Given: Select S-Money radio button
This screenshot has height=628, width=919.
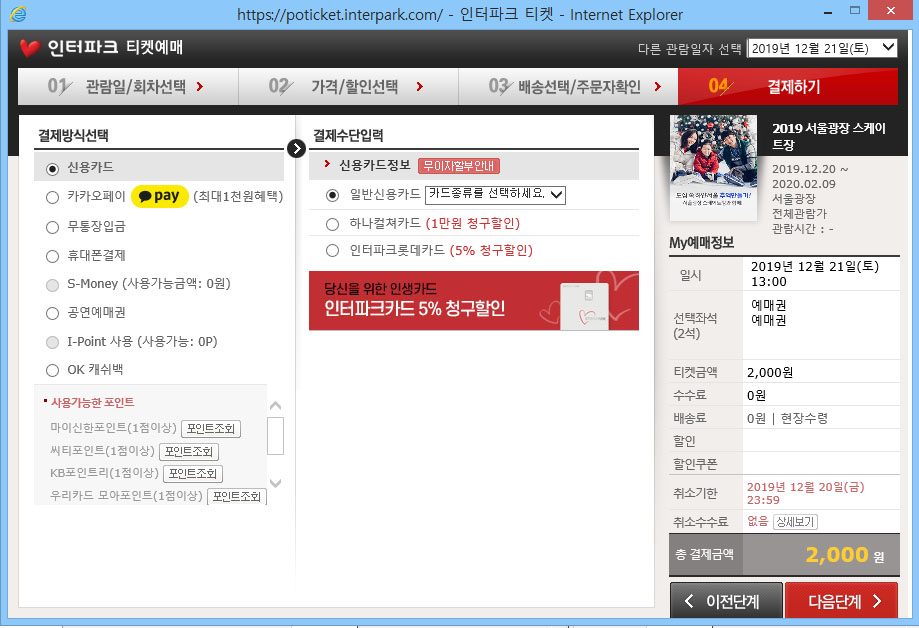Looking at the screenshot, I should 52,285.
